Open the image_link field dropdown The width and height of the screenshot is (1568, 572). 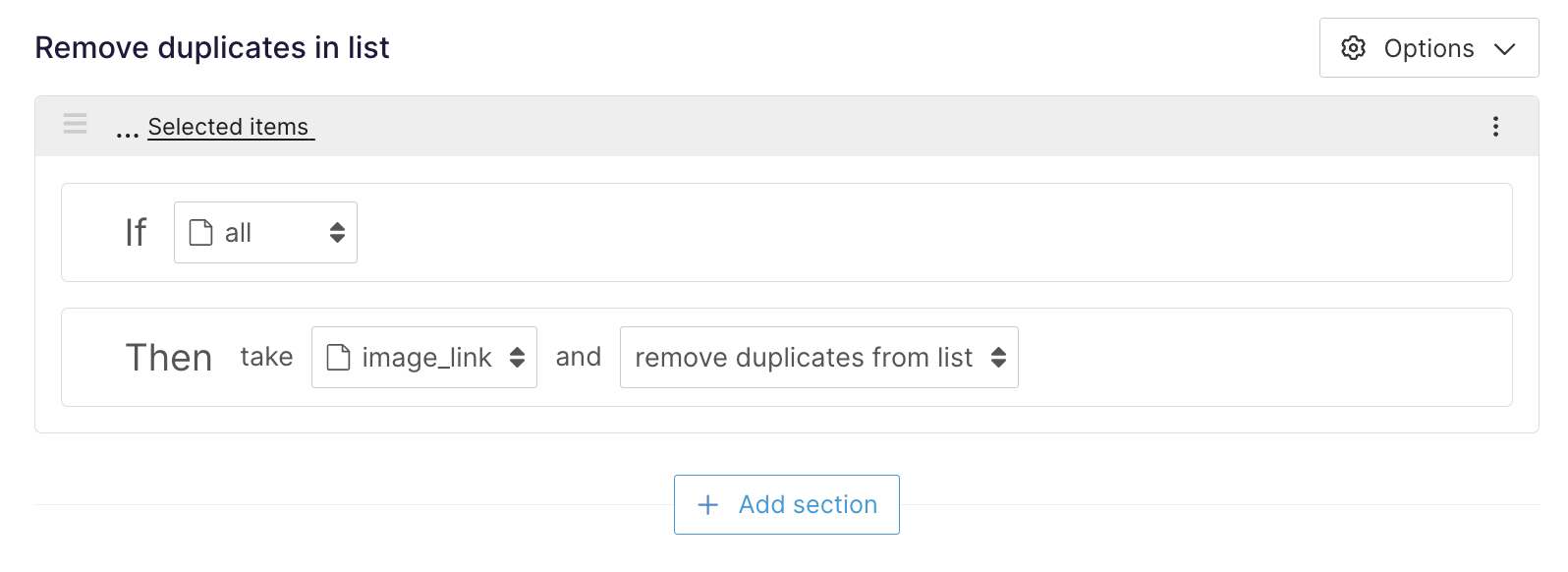tap(424, 358)
